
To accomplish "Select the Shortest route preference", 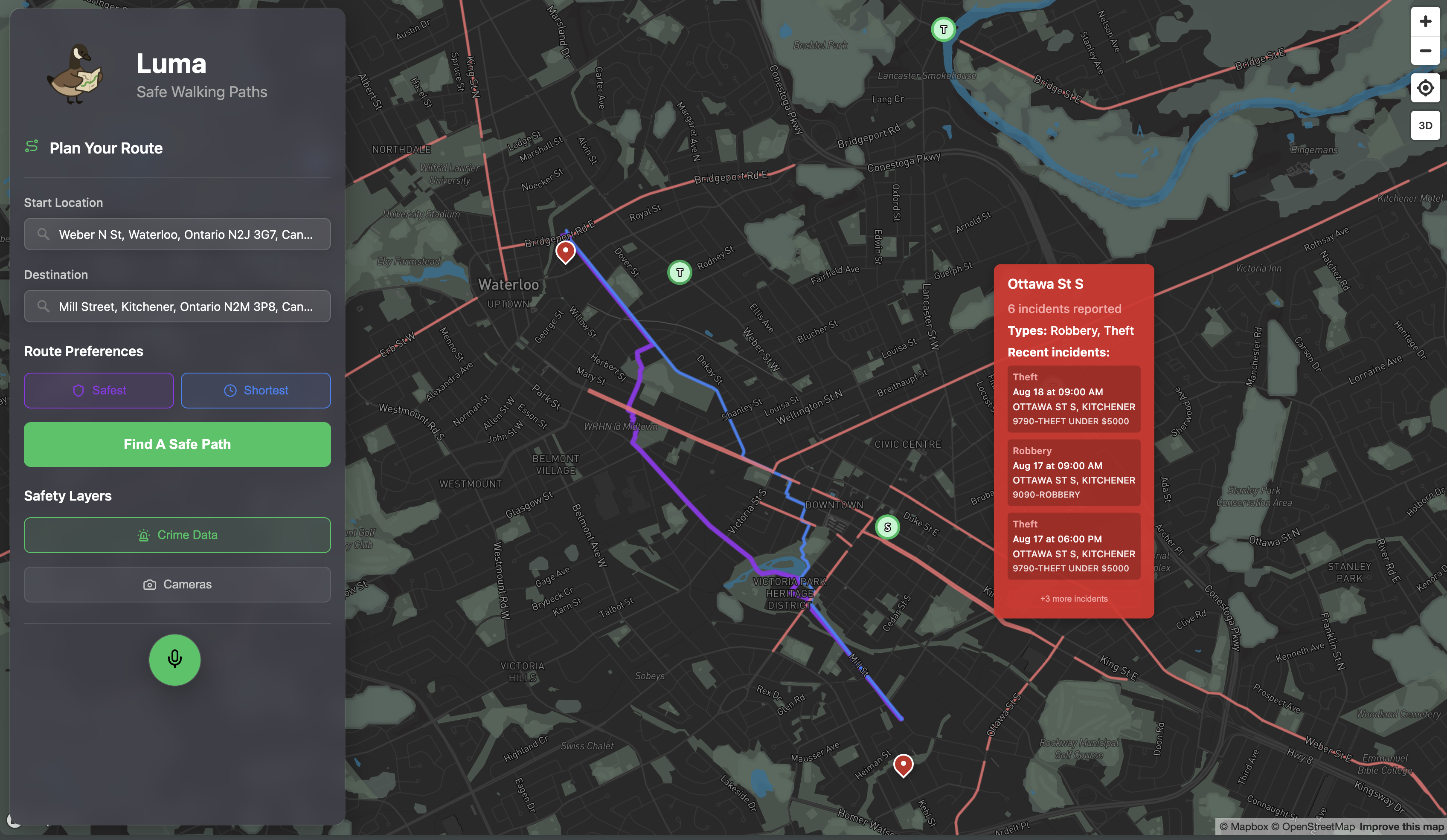I will [x=256, y=390].
